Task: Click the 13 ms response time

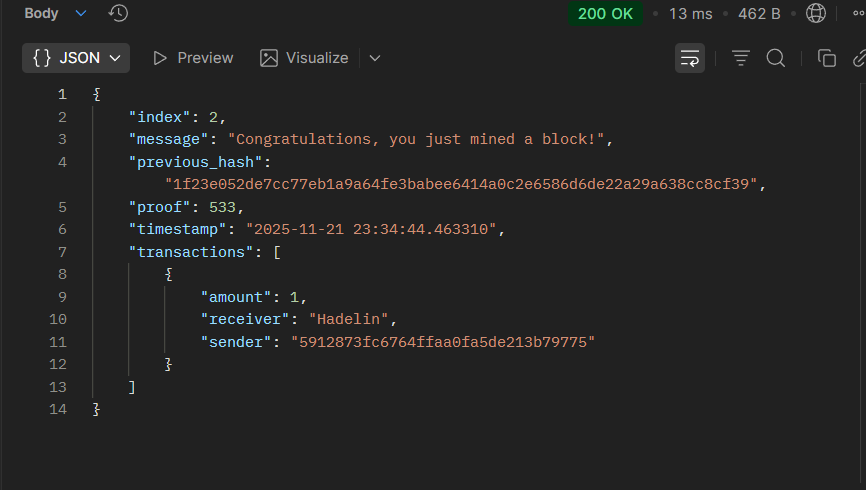Action: pos(690,14)
